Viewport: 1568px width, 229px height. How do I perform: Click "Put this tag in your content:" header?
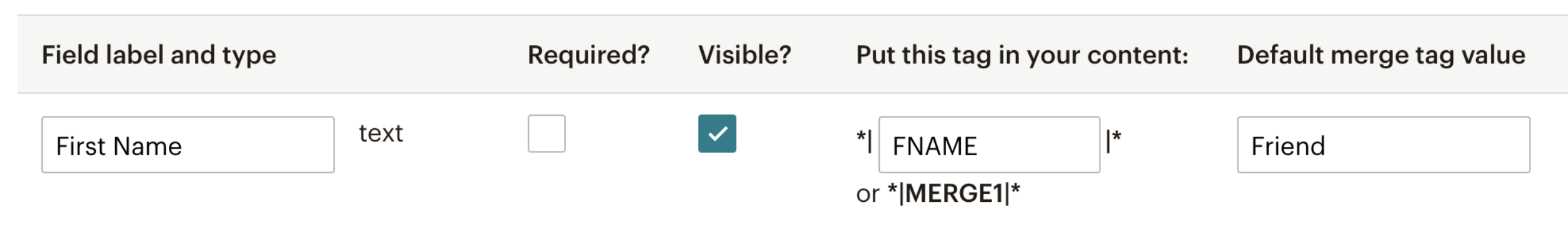coord(1022,55)
